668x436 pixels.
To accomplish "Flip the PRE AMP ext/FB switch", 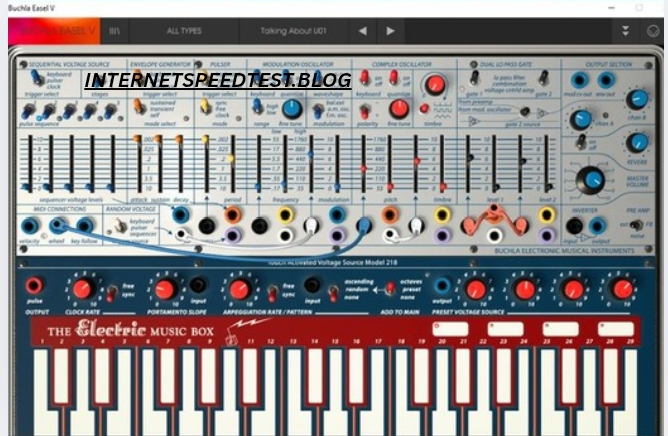I will tap(636, 225).
